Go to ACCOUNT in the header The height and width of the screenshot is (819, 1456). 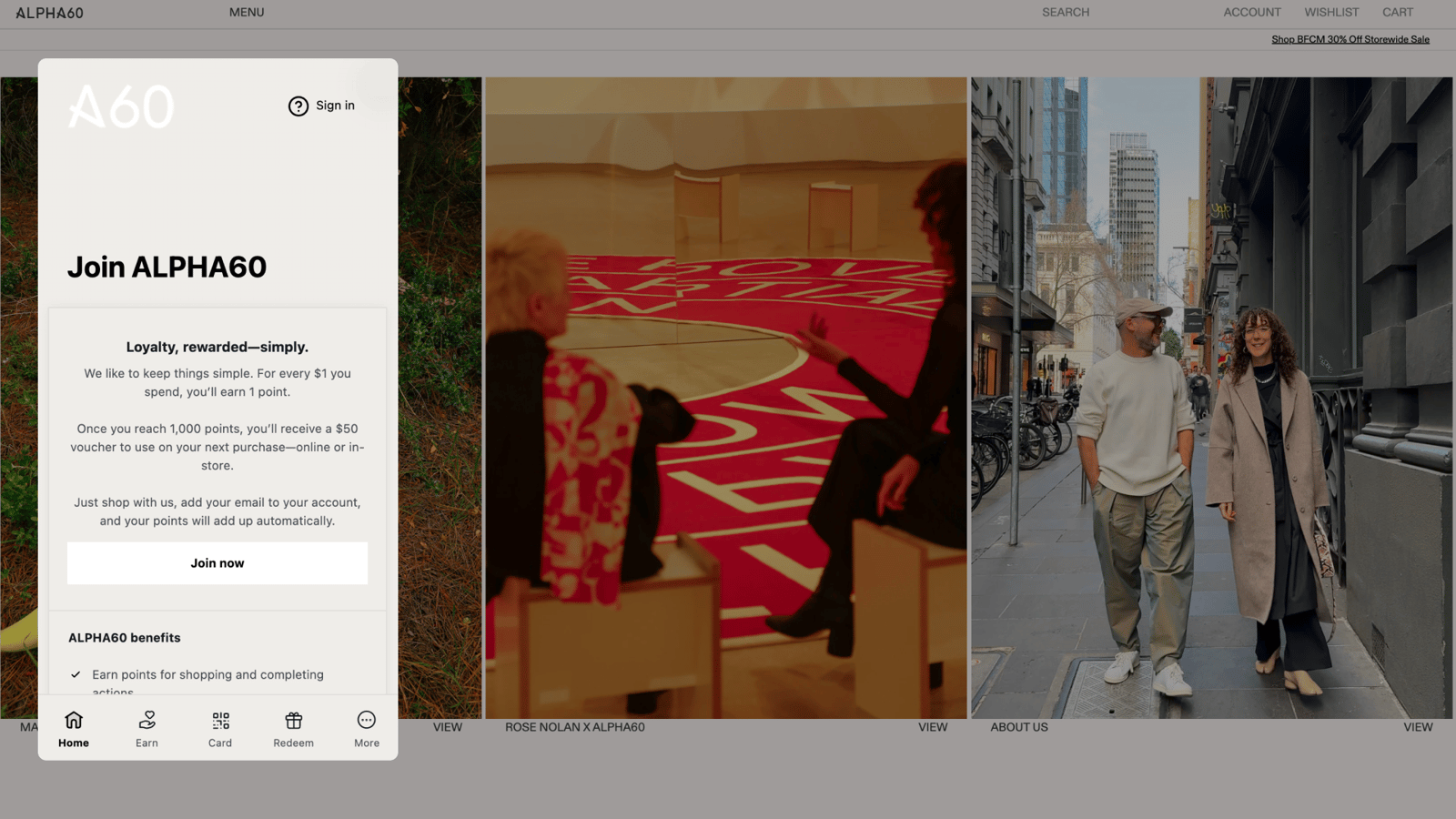(x=1252, y=13)
